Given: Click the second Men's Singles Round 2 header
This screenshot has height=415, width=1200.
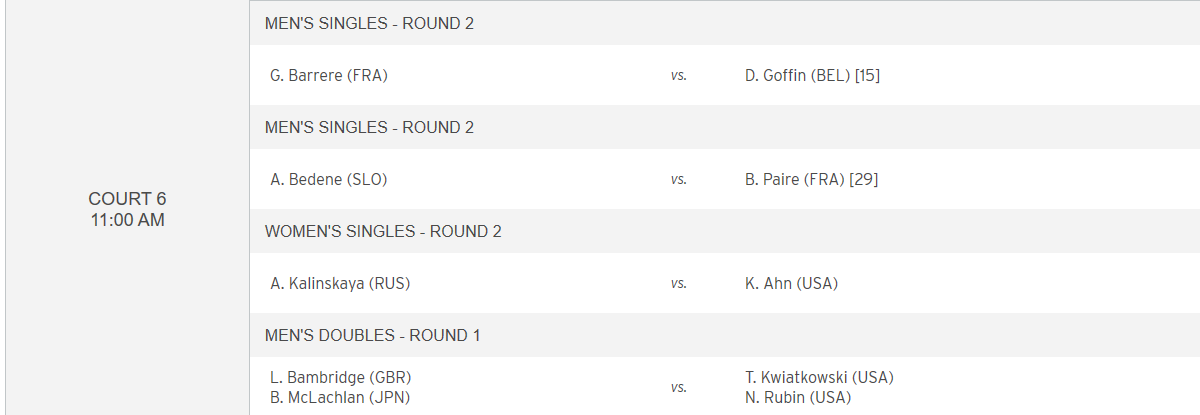Looking at the screenshot, I should pyautogui.click(x=724, y=127).
